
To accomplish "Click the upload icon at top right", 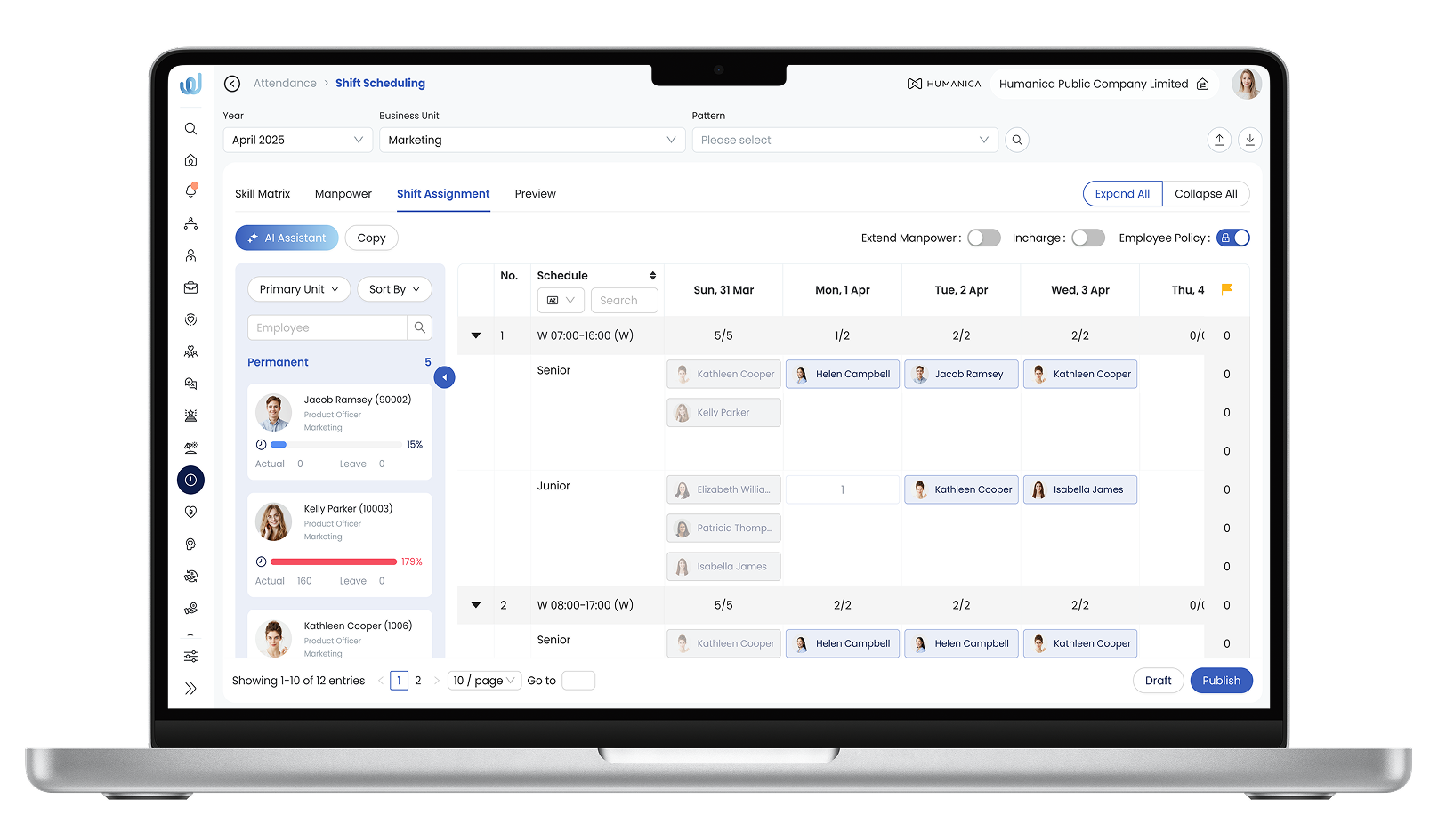I will coord(1219,140).
